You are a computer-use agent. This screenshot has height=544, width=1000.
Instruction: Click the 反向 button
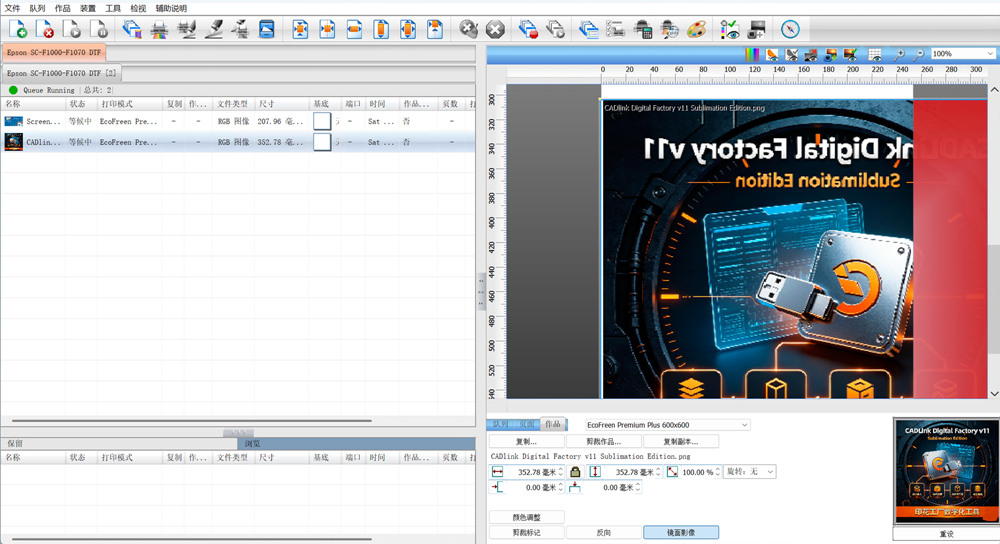coord(603,533)
